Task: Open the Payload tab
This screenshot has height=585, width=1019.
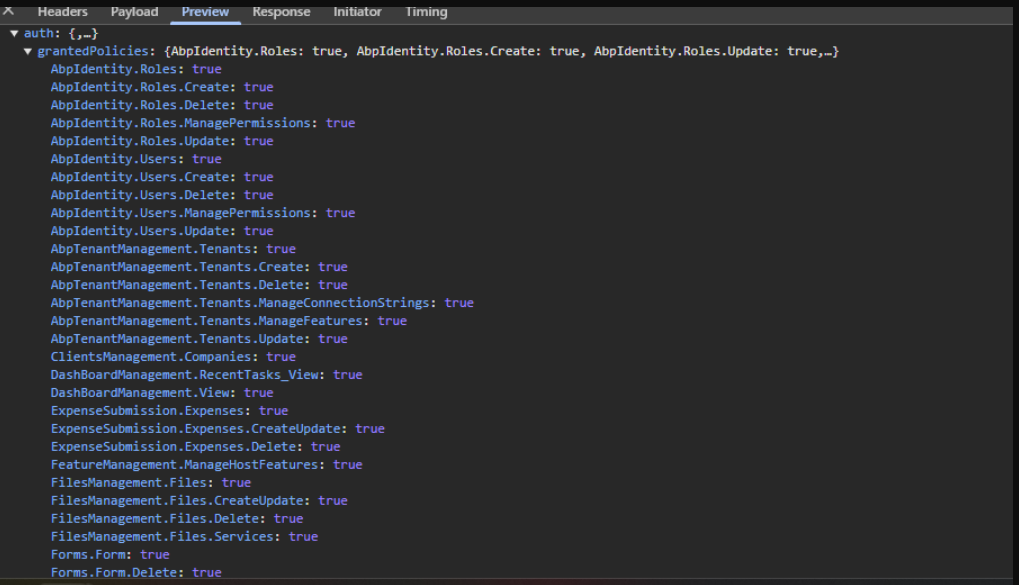Action: pos(134,12)
